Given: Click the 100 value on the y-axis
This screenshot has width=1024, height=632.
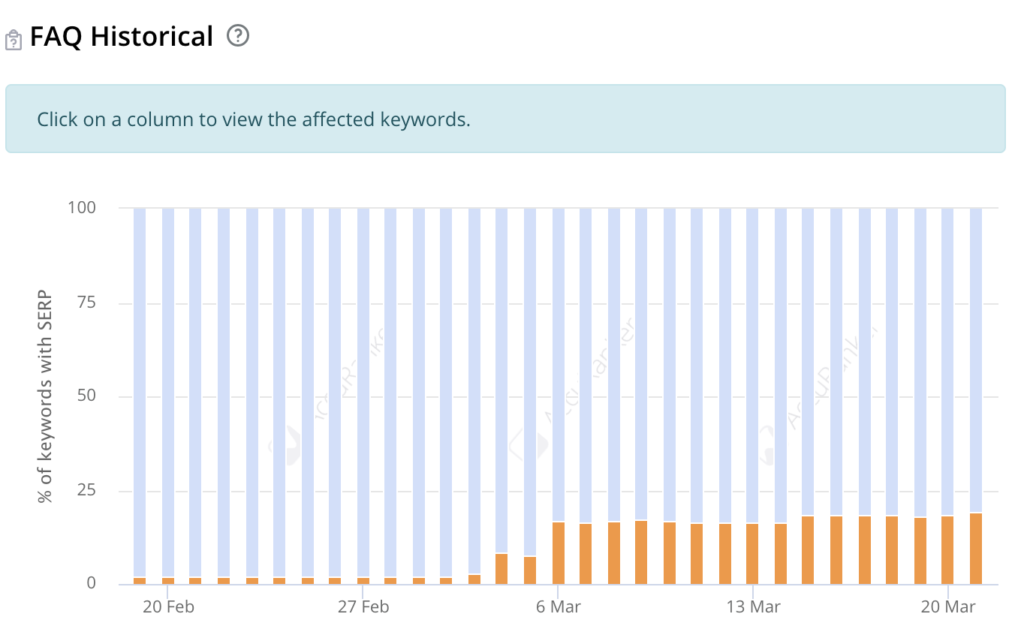Looking at the screenshot, I should (x=82, y=208).
